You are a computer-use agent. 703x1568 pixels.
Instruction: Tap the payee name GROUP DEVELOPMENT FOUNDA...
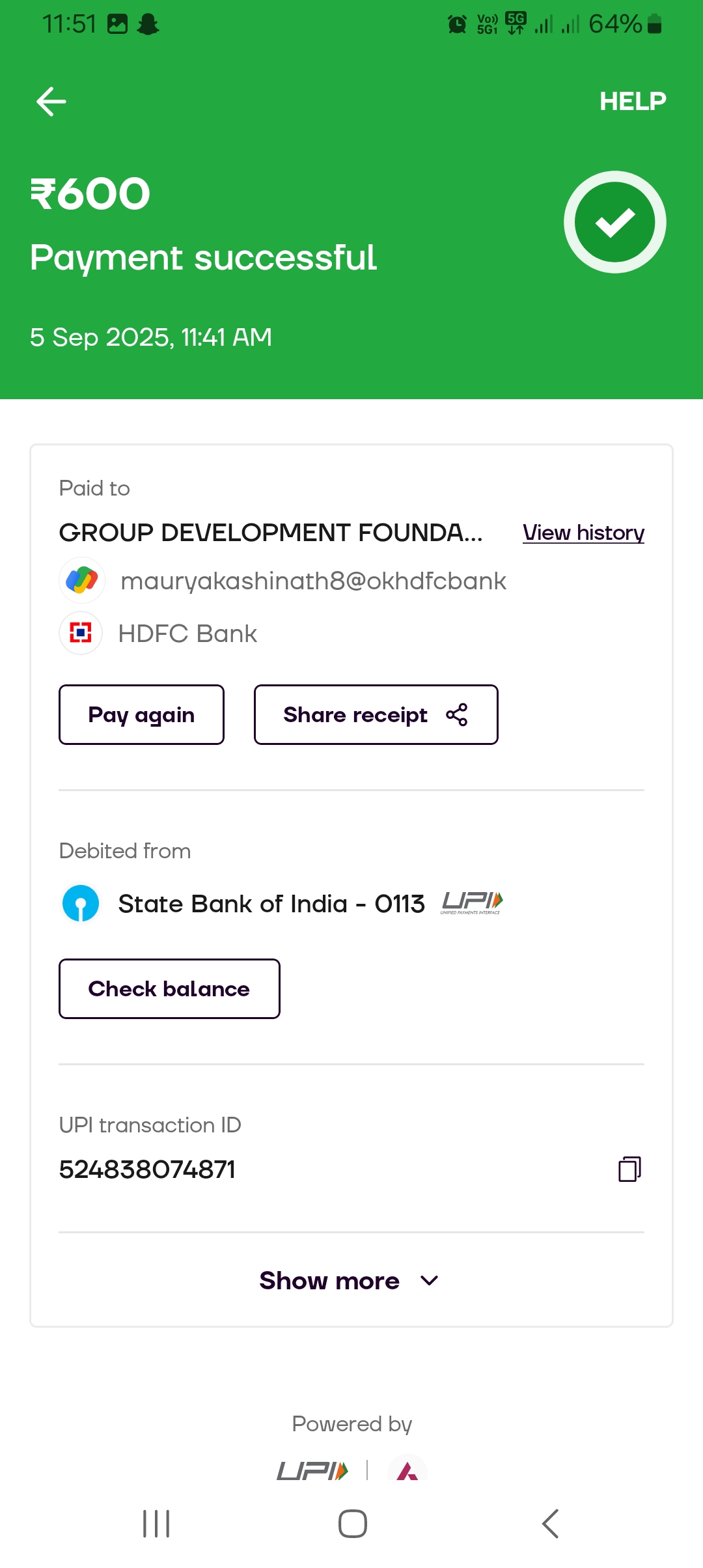click(x=271, y=533)
